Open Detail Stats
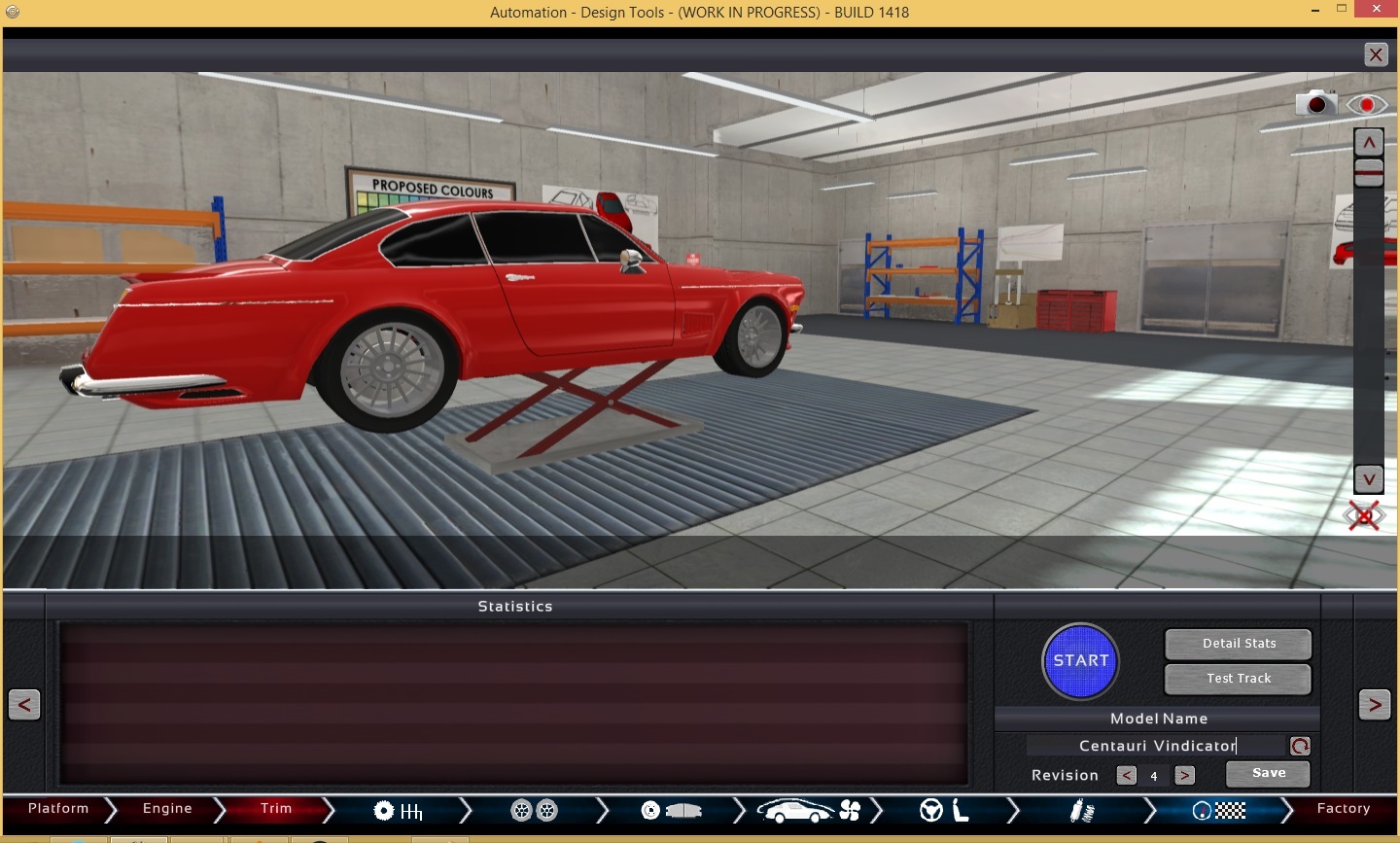This screenshot has height=843, width=1400. click(x=1238, y=644)
